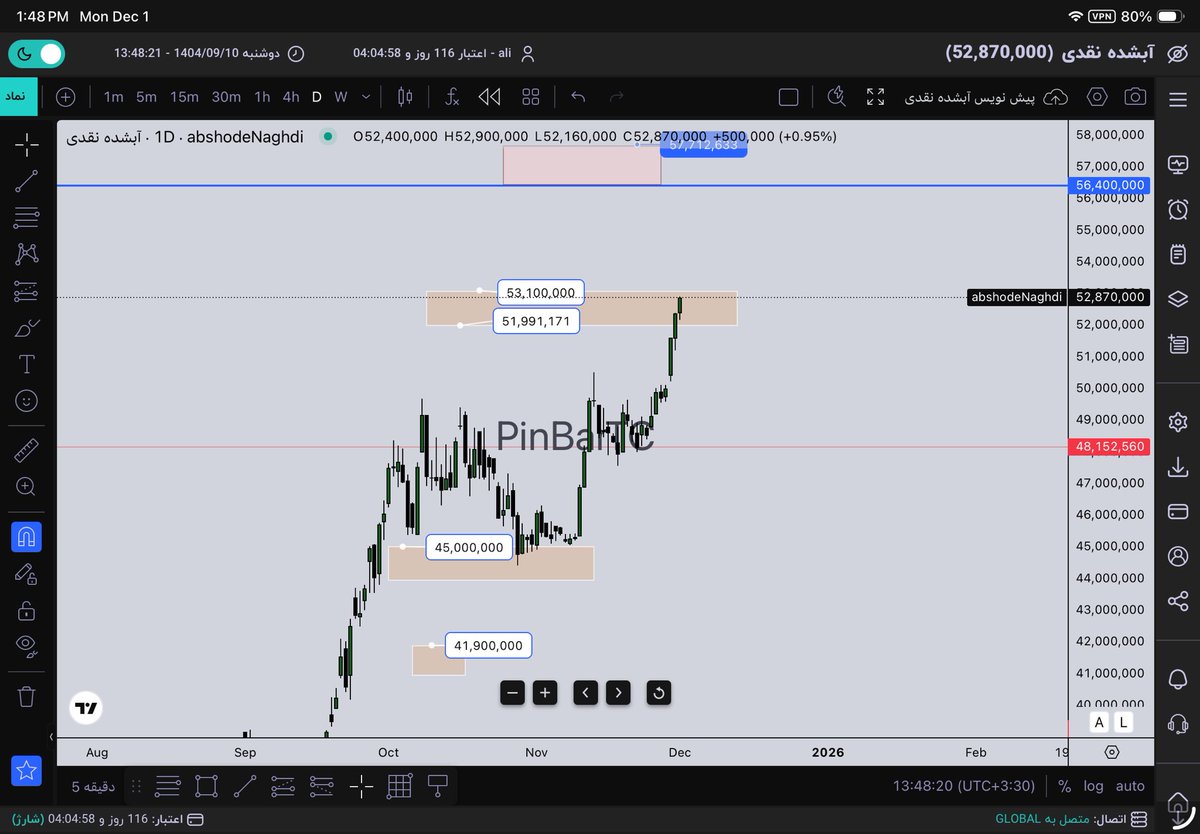Toggle stay-in-drawing-mode pencil lock
The image size is (1200, 834).
tap(27, 574)
